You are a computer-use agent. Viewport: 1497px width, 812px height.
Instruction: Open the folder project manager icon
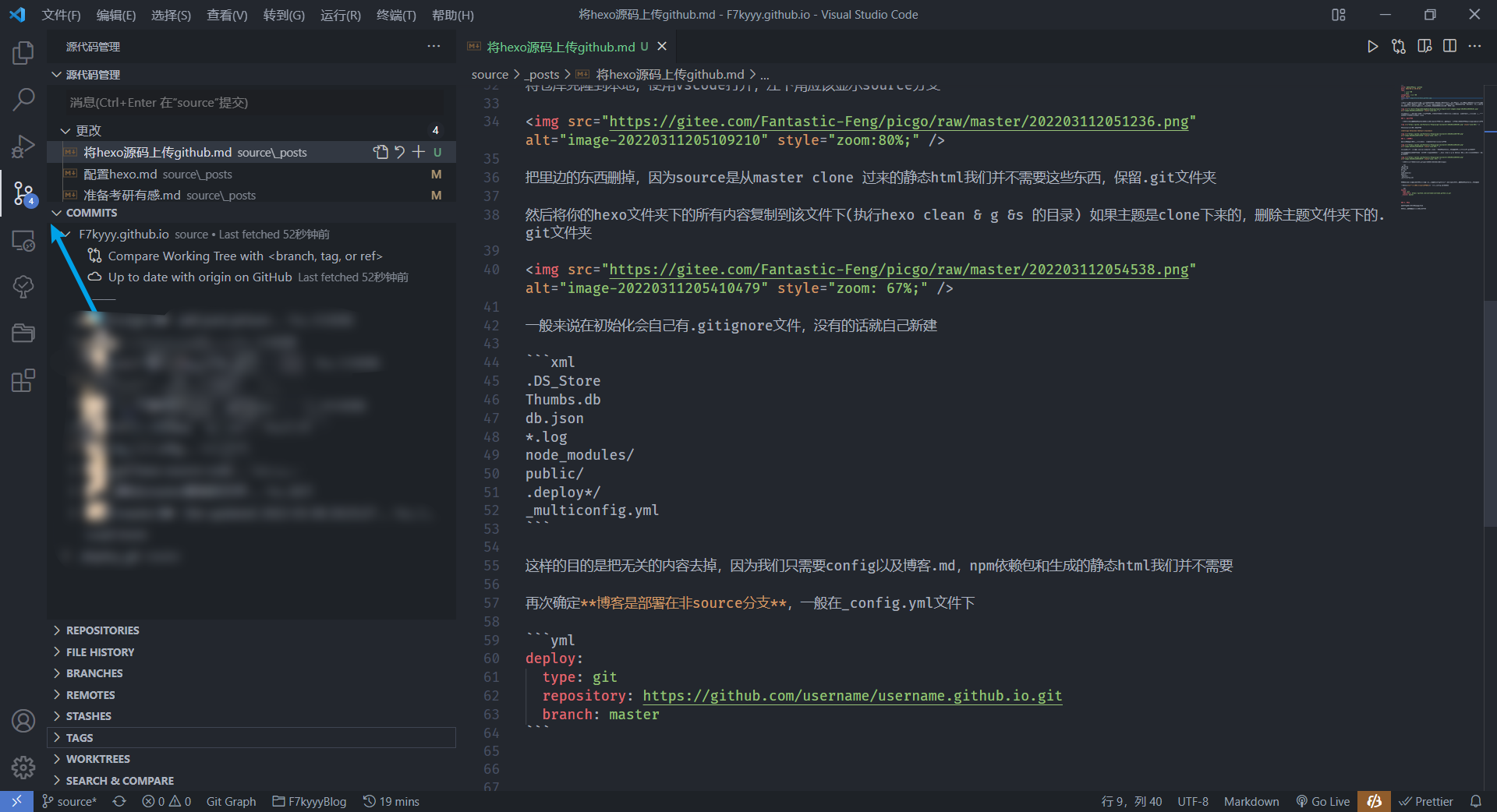(x=23, y=334)
